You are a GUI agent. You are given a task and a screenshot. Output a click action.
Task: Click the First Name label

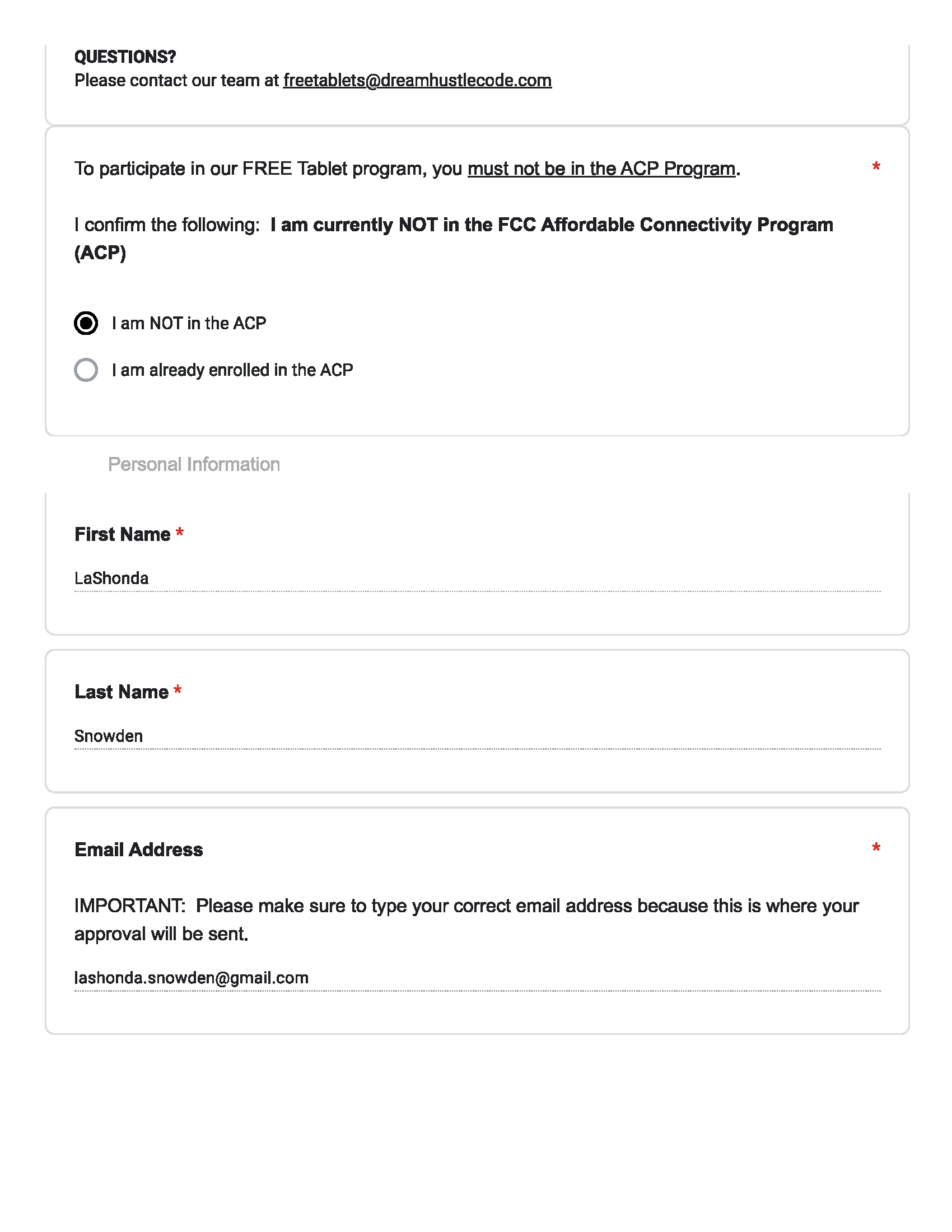[x=123, y=534]
